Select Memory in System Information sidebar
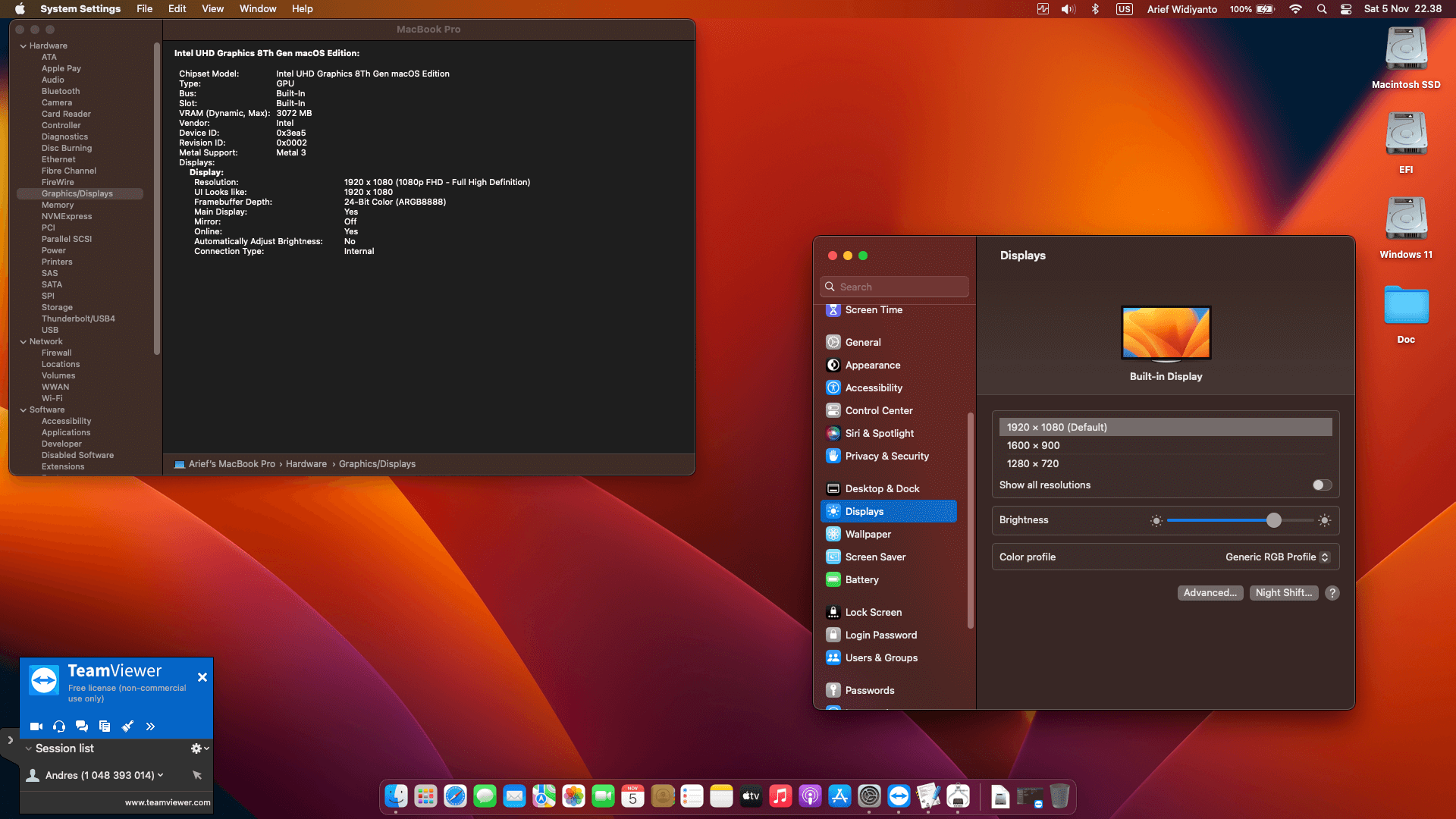Viewport: 1456px width, 819px height. [58, 205]
